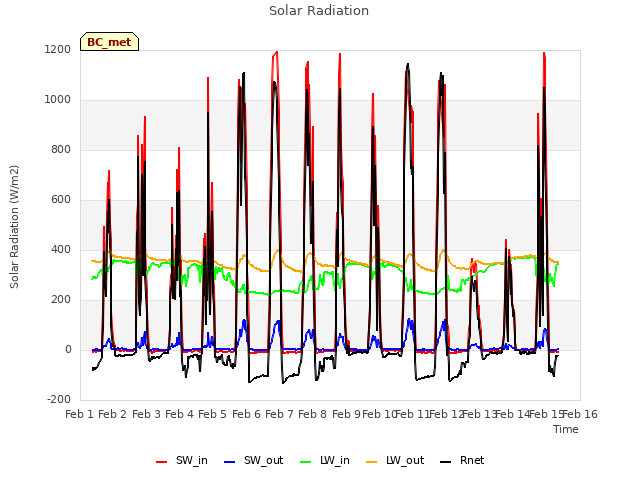640x480 pixels.
Task: Toggle the Rnet legend entry
Action: pyautogui.click(x=462, y=461)
